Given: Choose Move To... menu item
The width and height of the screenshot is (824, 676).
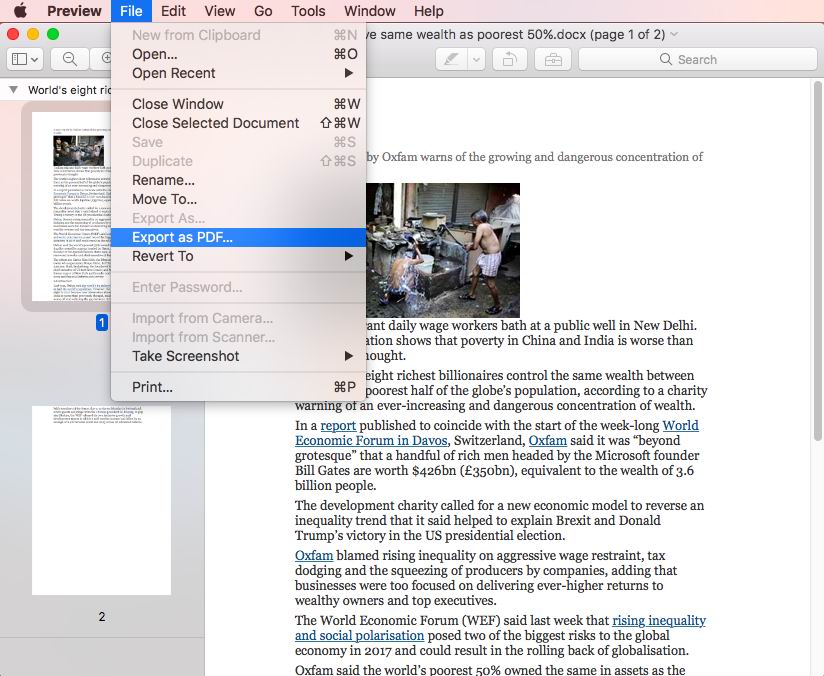Looking at the screenshot, I should [239, 199].
